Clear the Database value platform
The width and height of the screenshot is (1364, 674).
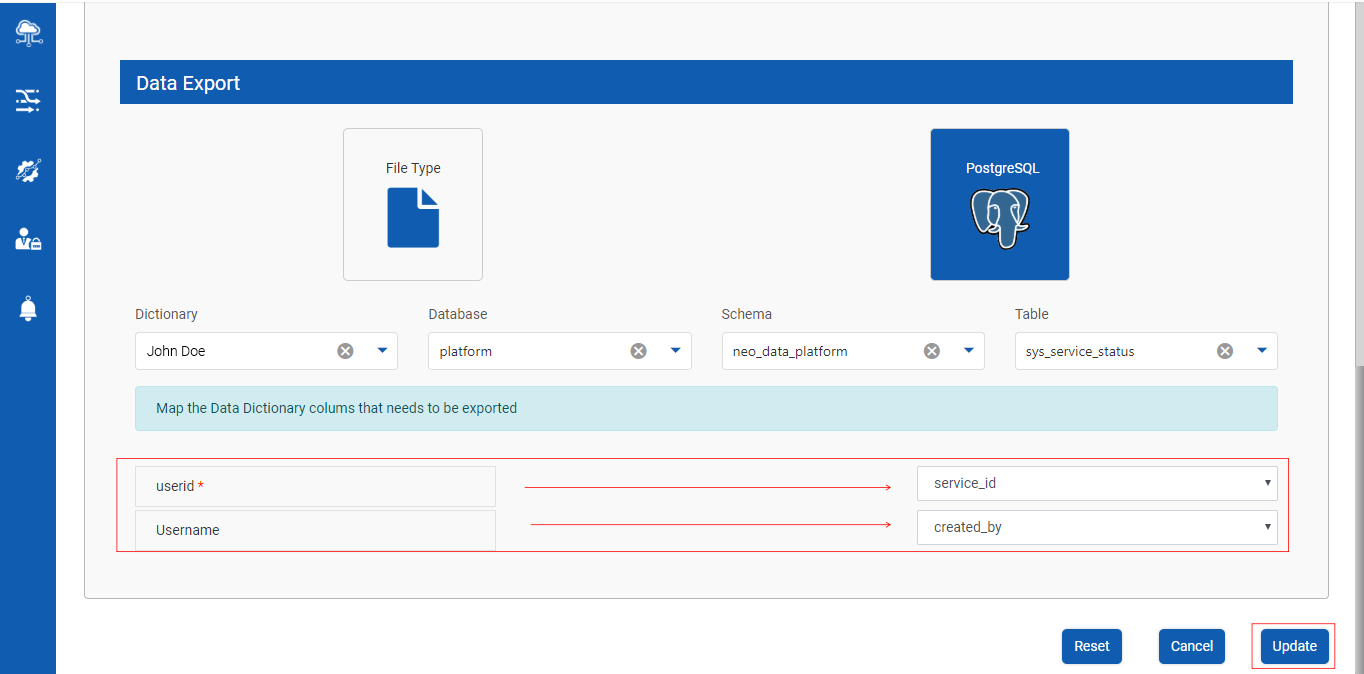(x=638, y=351)
